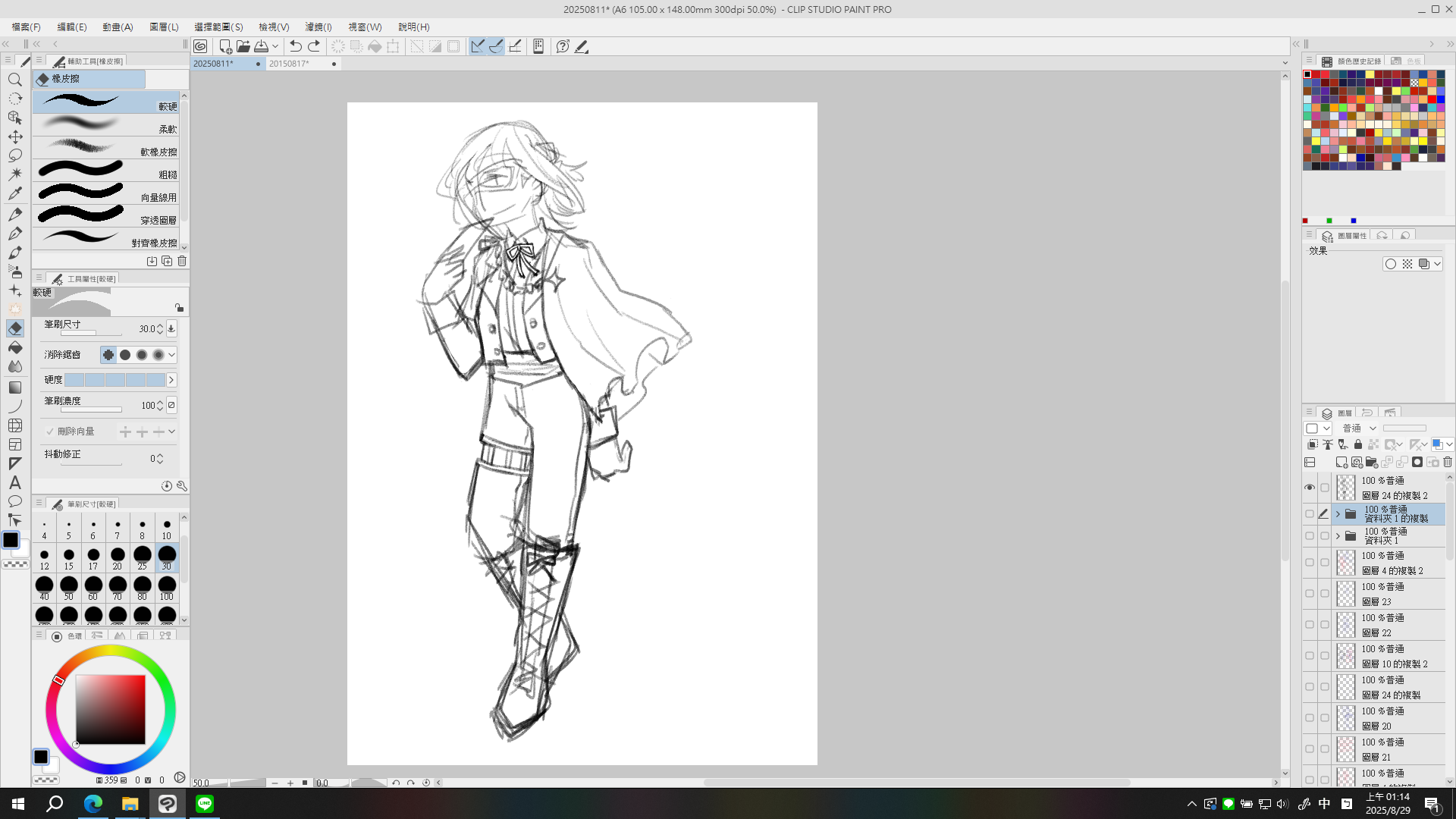Show the 圖層 23 layer
This screenshot has height=819, width=1456.
(x=1310, y=594)
